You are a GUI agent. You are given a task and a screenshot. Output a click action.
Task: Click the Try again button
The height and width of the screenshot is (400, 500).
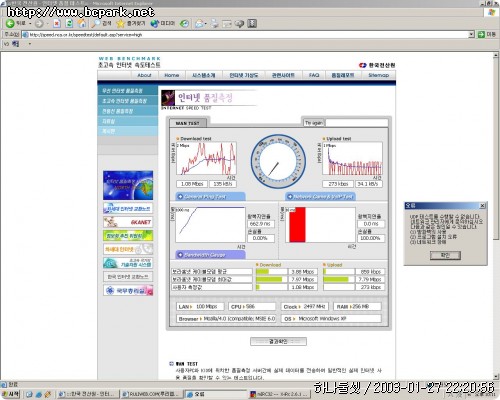[313, 123]
